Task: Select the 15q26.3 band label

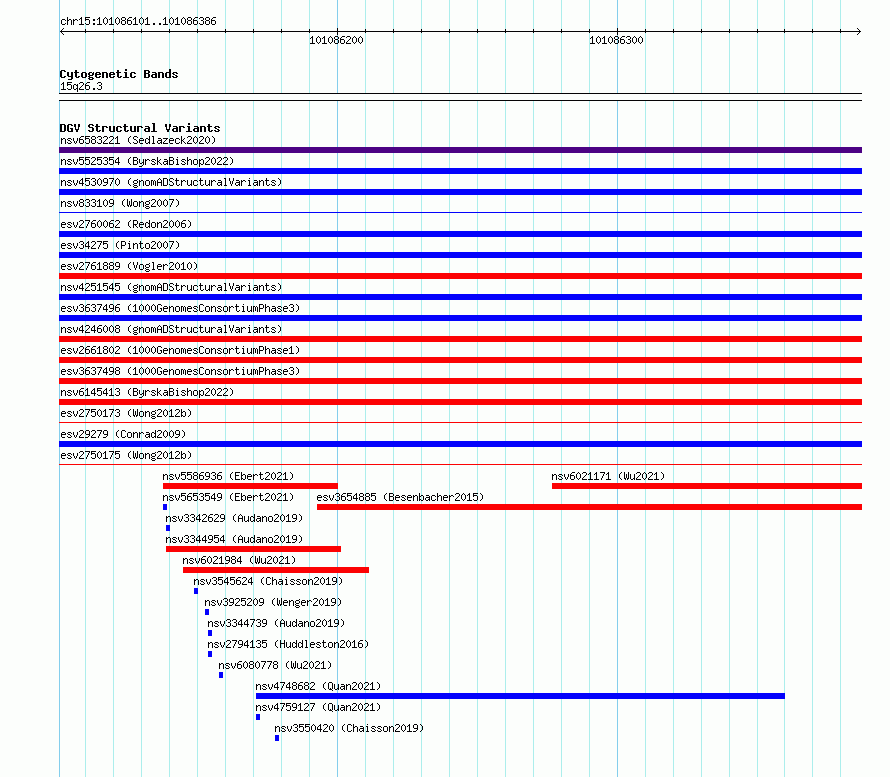Action: coord(81,86)
